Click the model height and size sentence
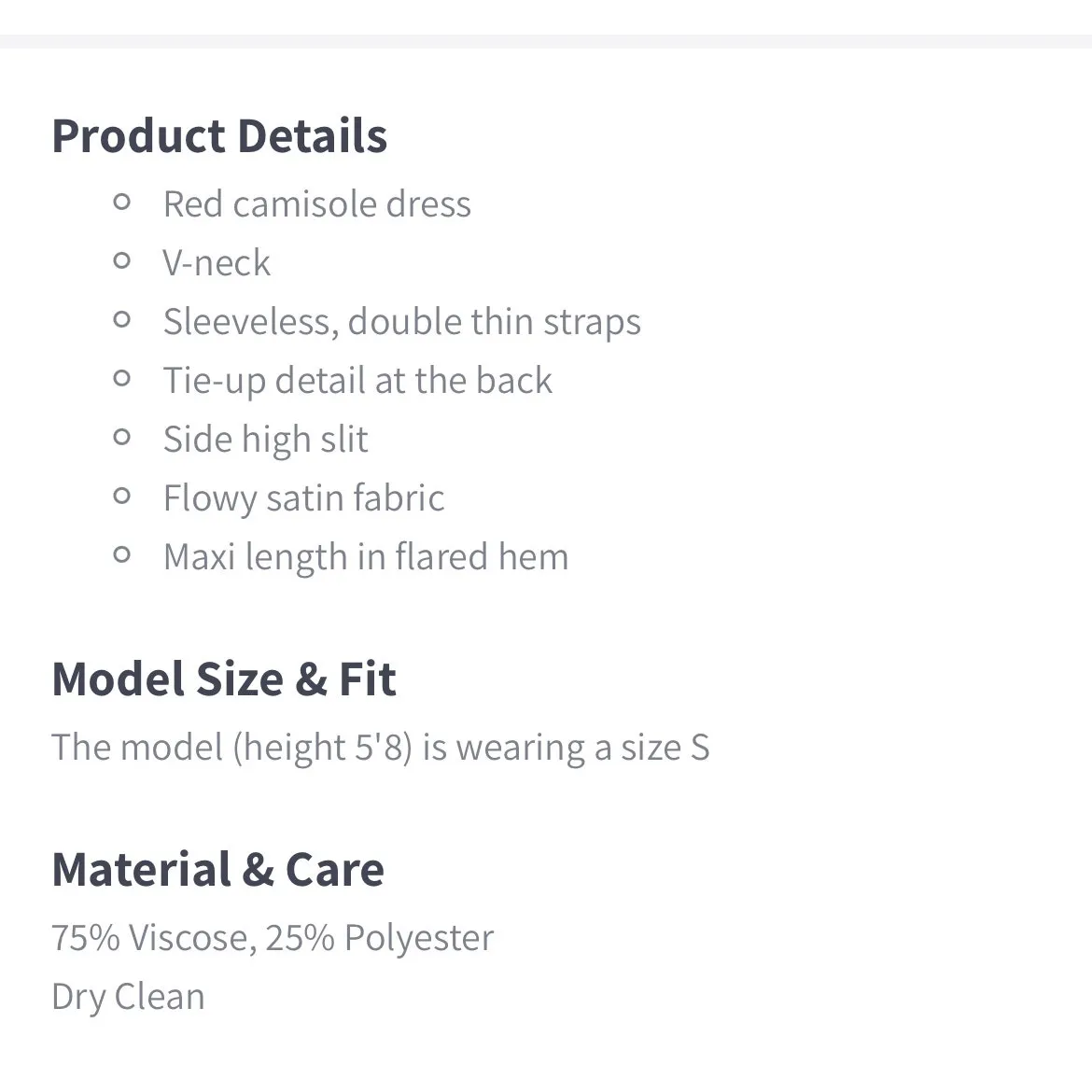 [380, 748]
